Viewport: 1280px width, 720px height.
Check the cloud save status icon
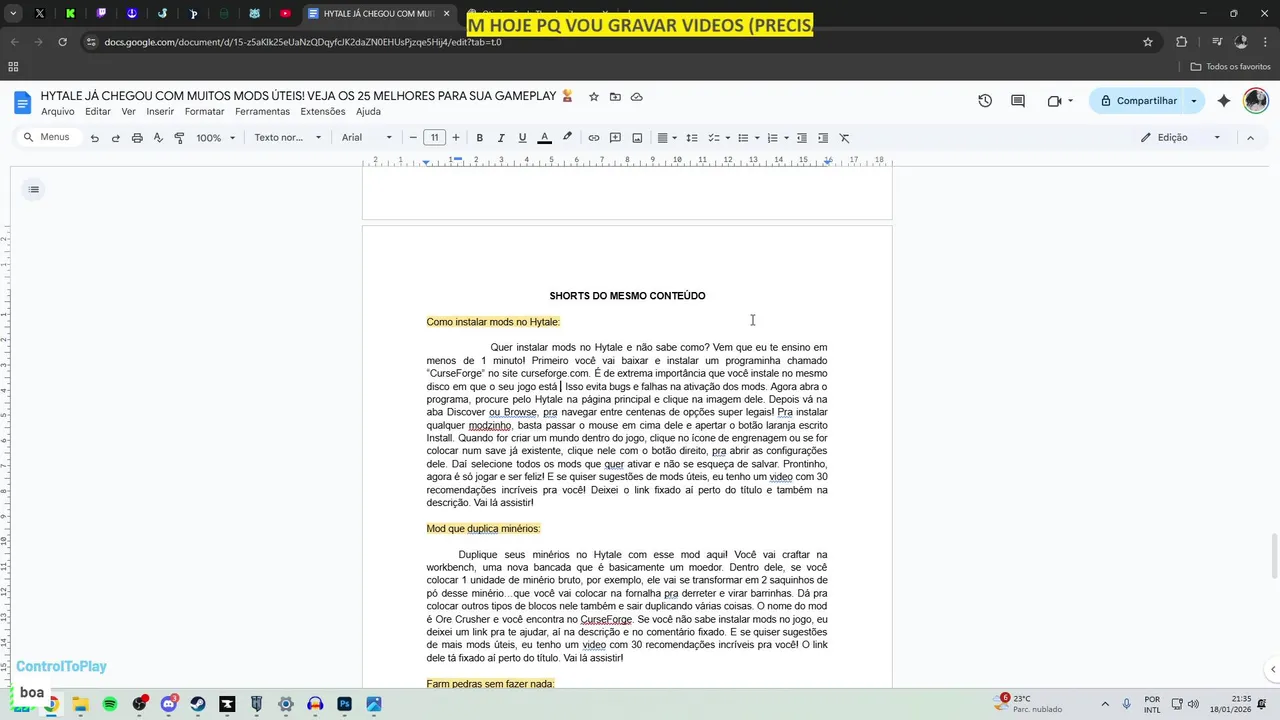[637, 96]
